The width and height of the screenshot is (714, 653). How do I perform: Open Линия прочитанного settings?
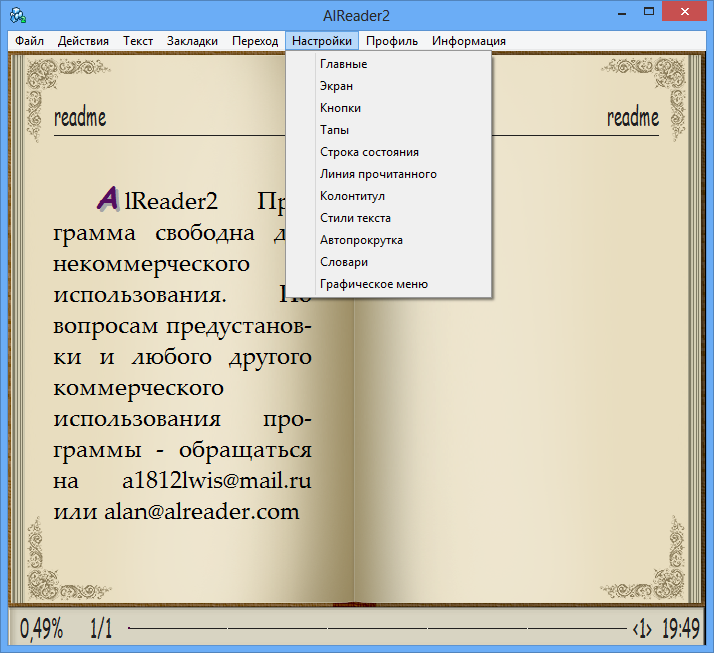[388, 174]
